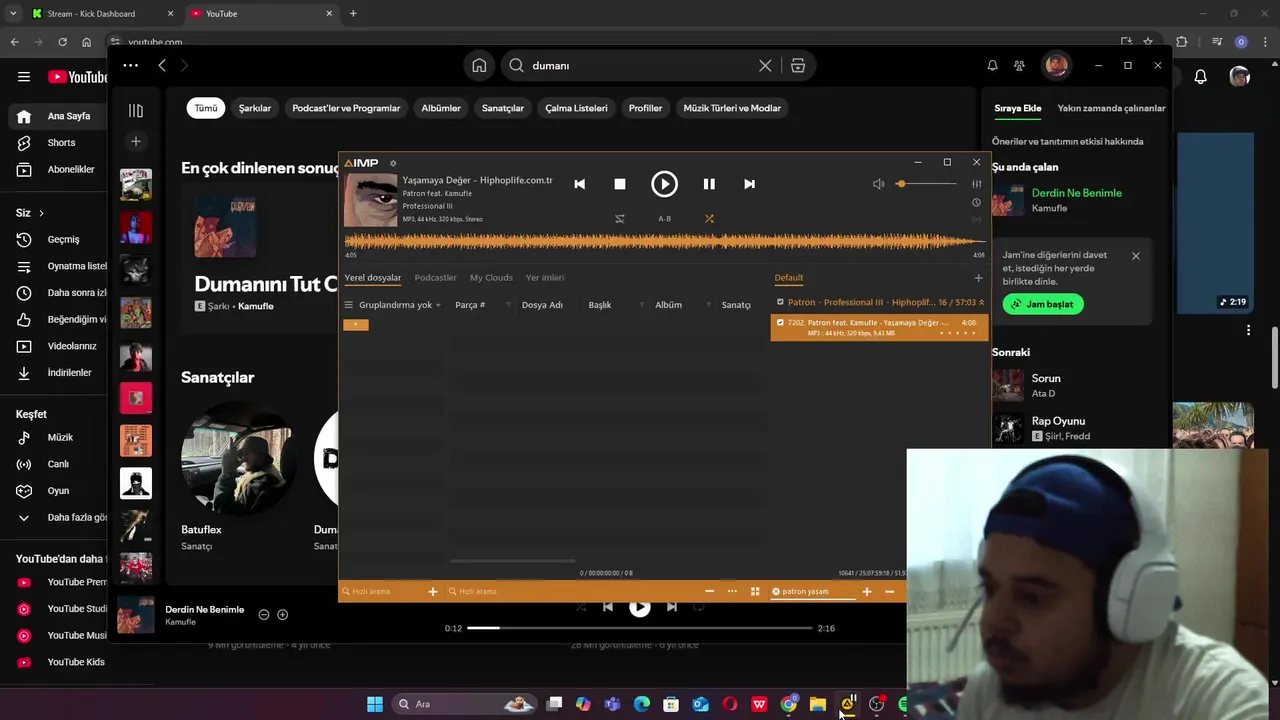
Task: Switch to Yerel dosyalar tab
Action: 372,278
